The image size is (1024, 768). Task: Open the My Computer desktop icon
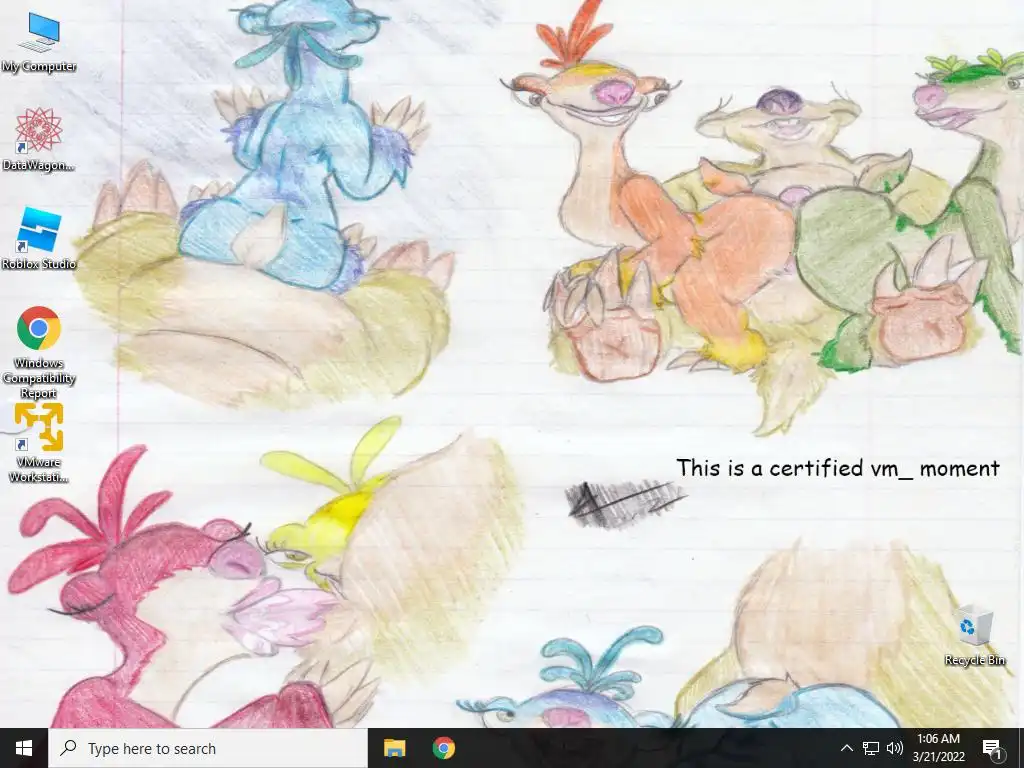[x=39, y=43]
